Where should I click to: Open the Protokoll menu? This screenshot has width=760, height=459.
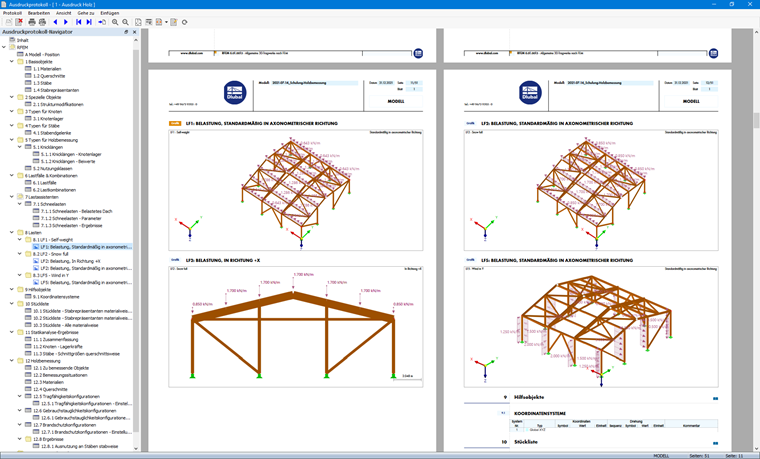coord(12,13)
